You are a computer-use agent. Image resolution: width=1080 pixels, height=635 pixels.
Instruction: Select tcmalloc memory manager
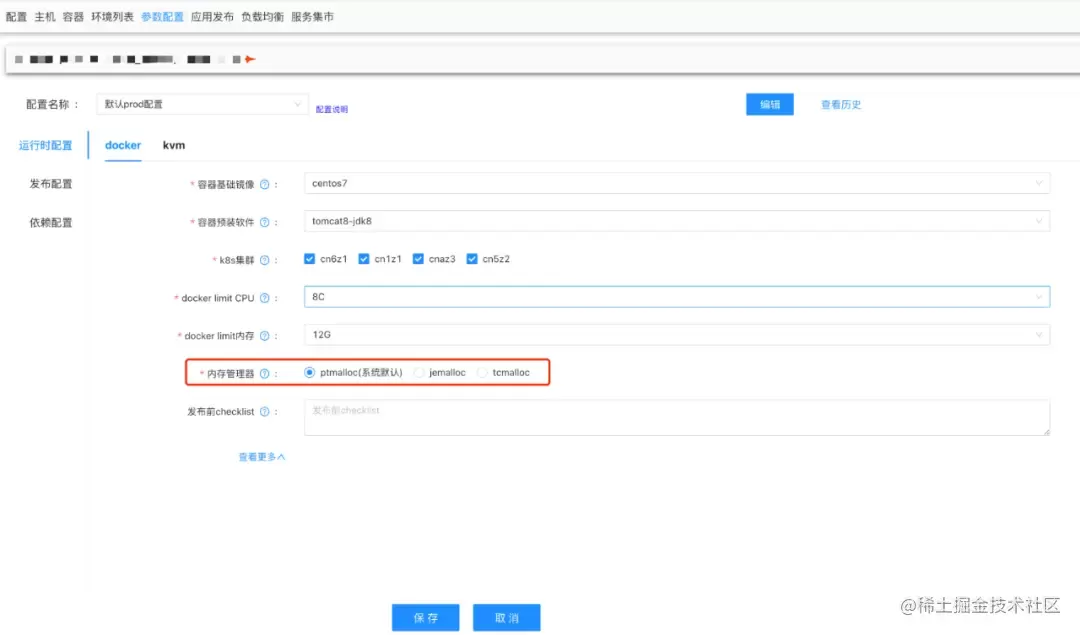point(482,373)
